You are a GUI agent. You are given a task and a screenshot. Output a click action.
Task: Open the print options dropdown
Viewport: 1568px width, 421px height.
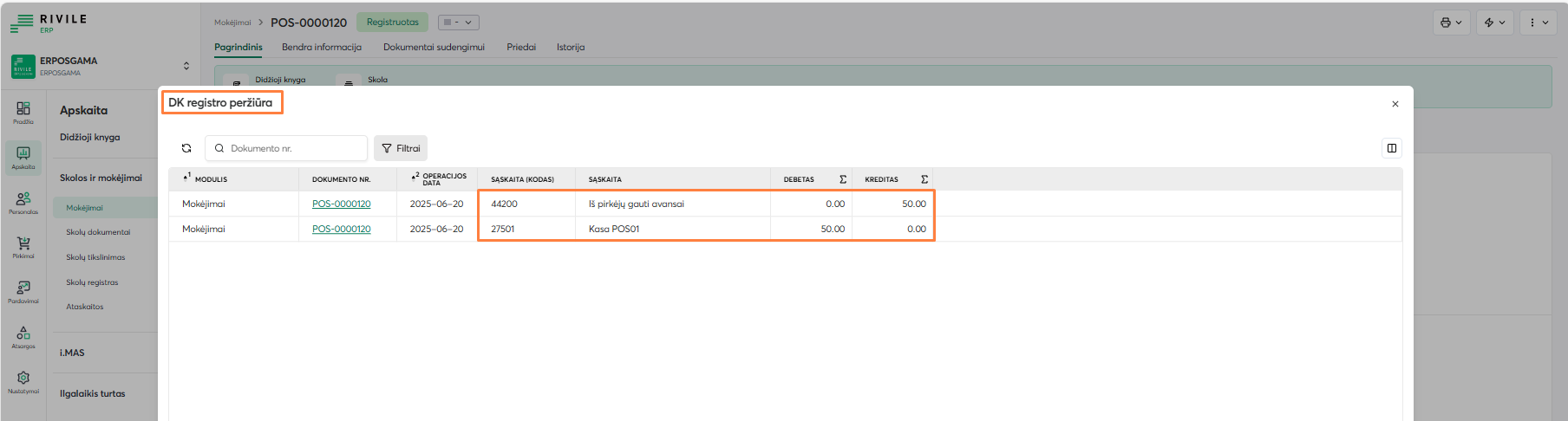pos(1451,23)
